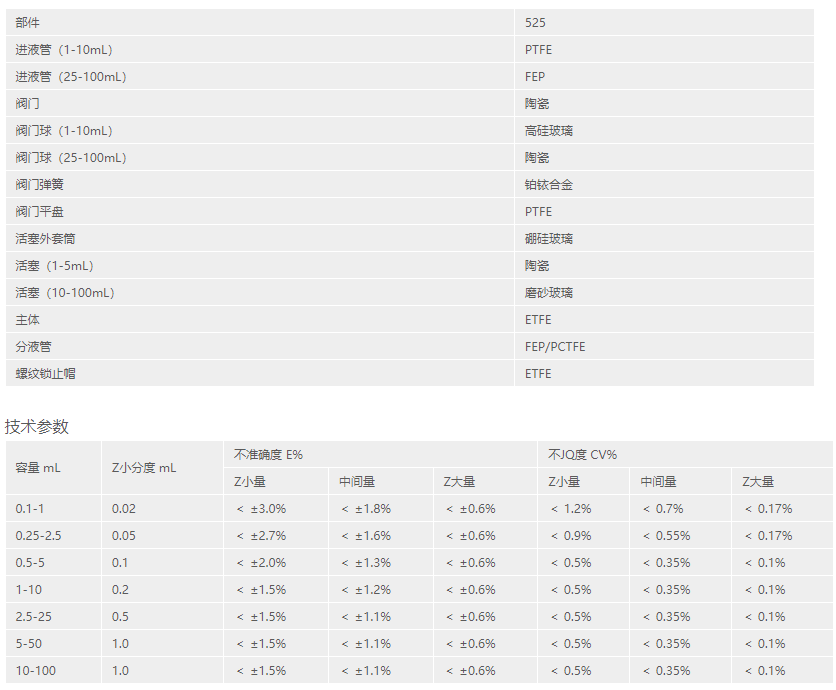
Task: Click the 进液管（1-10mL） row label
Action: (71, 49)
